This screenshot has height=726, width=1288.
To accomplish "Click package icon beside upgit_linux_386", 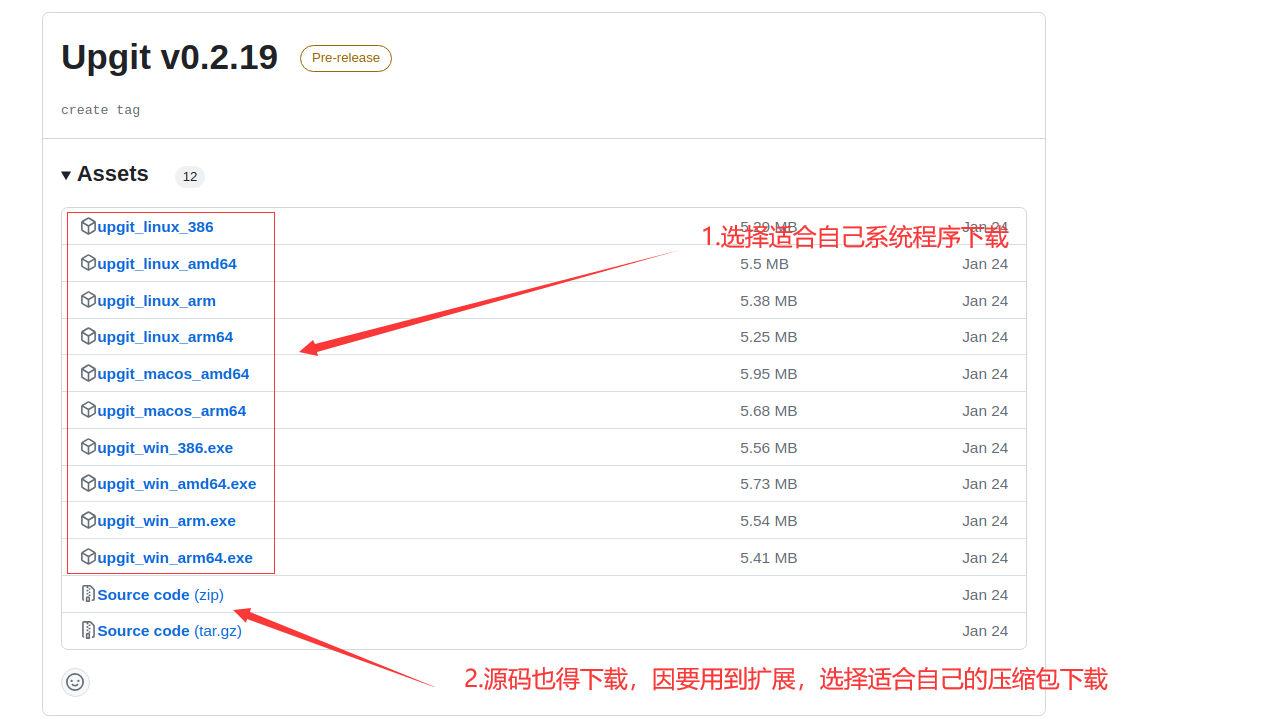I will point(88,226).
